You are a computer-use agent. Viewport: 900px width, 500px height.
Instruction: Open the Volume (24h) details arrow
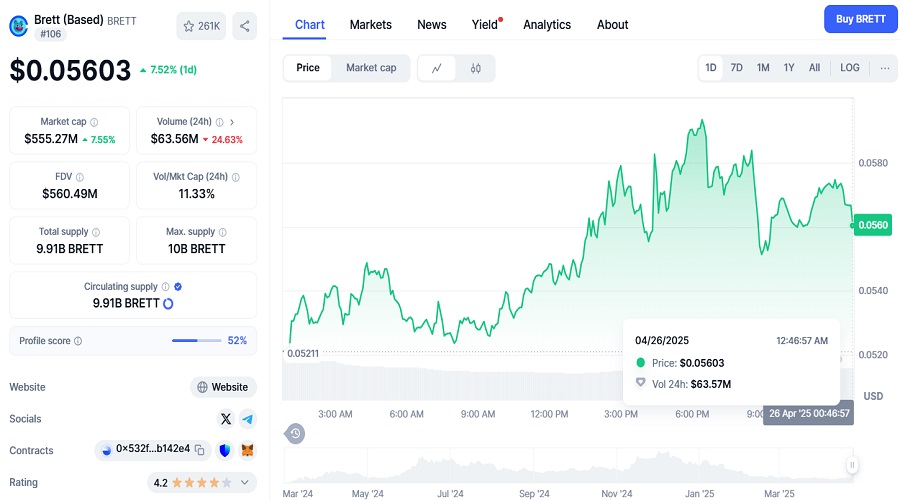(x=232, y=122)
